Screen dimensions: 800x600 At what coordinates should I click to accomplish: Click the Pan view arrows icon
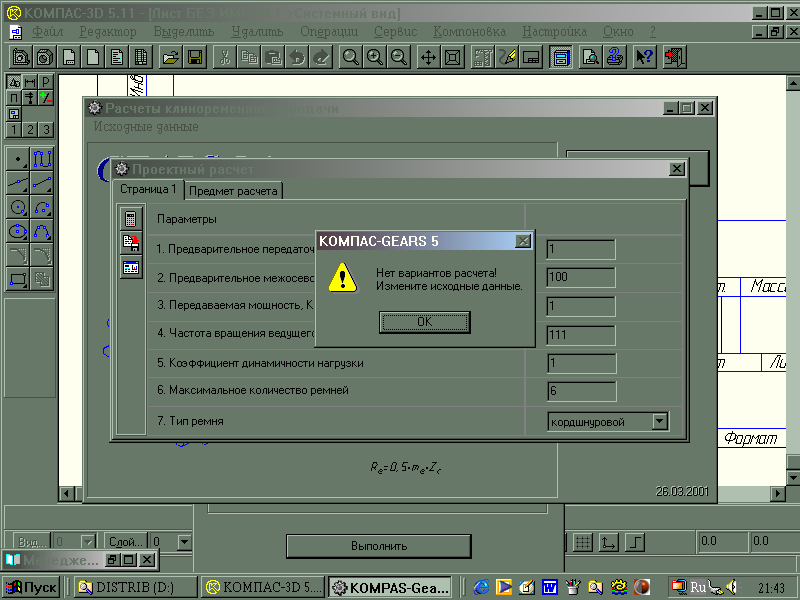pos(429,57)
